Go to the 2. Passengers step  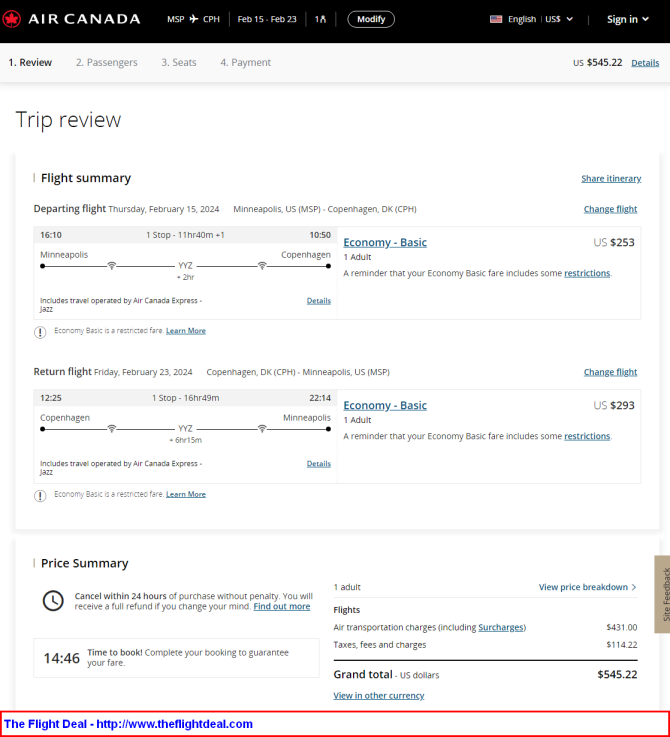click(x=107, y=63)
